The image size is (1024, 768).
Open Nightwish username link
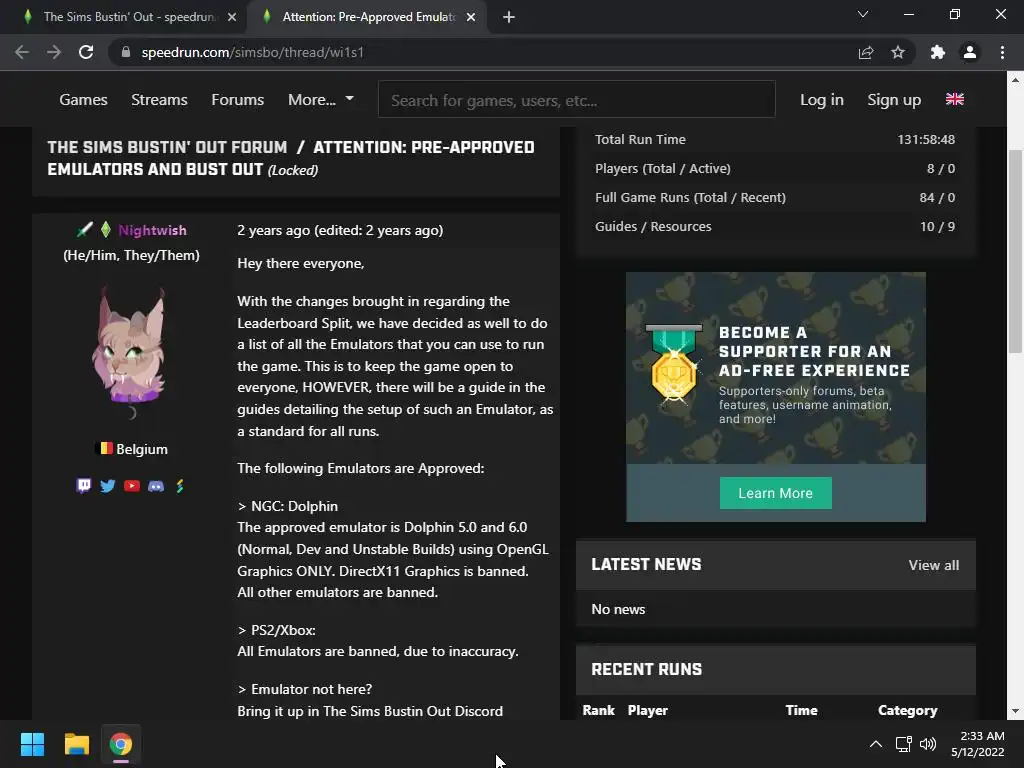(x=152, y=230)
